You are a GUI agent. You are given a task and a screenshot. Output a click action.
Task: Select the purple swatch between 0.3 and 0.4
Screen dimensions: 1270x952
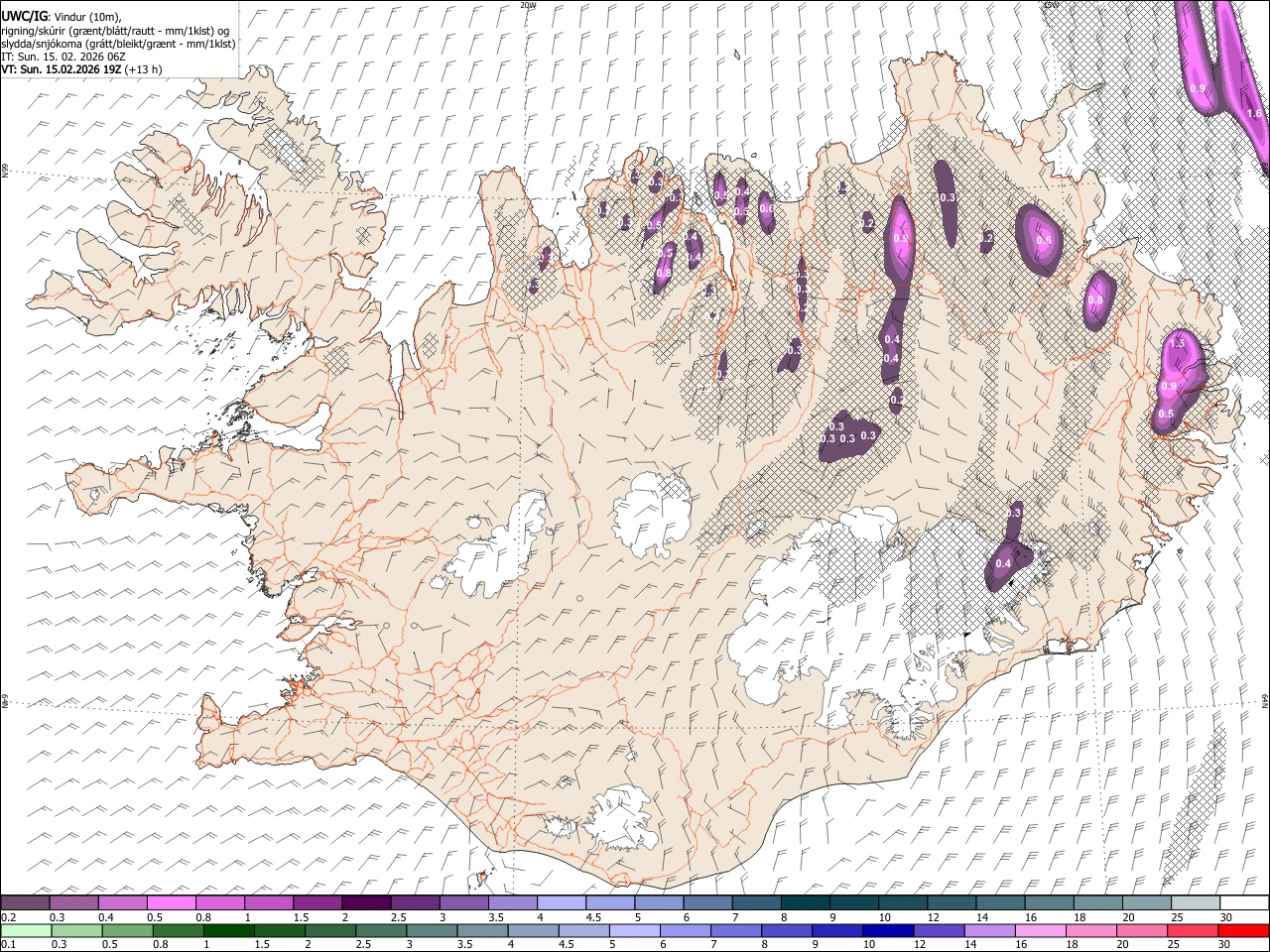[74, 902]
